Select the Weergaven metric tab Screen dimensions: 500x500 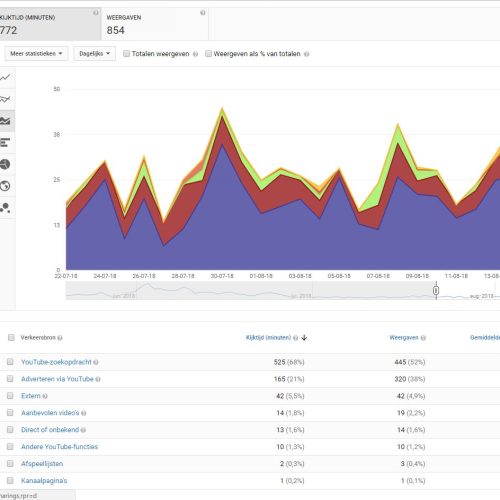click(x=155, y=24)
